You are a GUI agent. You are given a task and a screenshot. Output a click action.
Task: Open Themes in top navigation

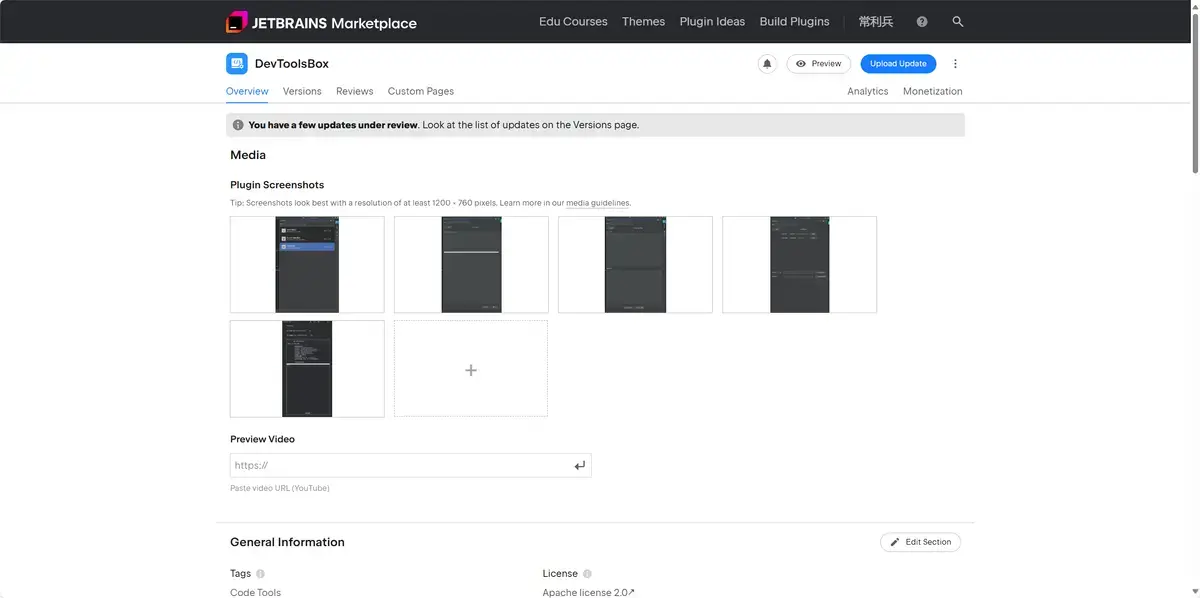click(643, 22)
